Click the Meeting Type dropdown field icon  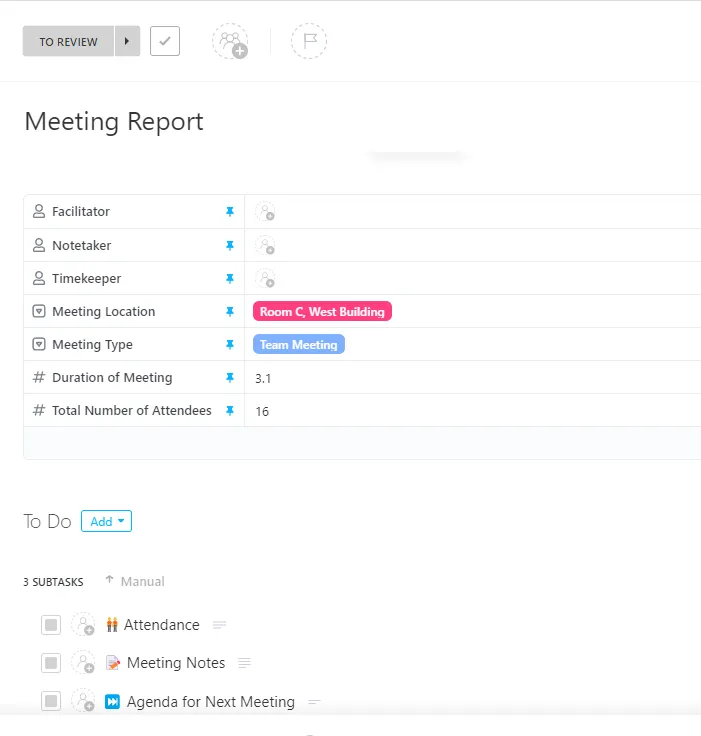[39, 344]
